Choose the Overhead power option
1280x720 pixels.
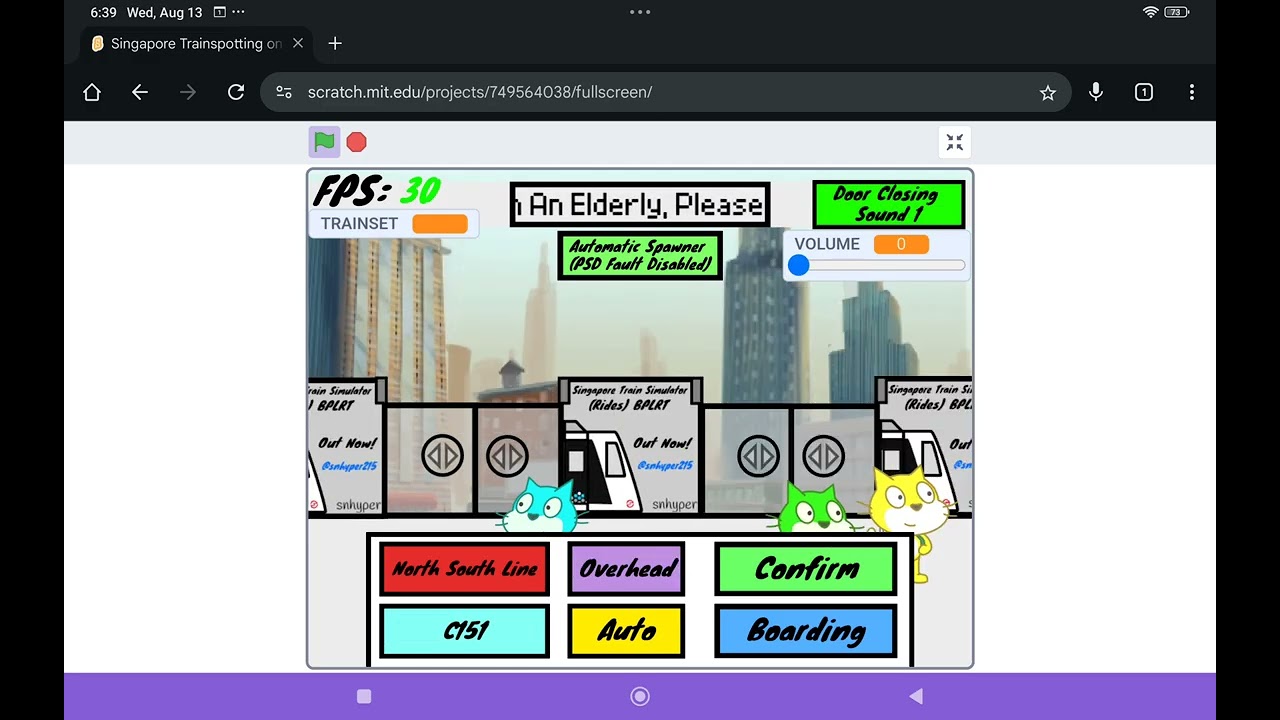(x=626, y=569)
